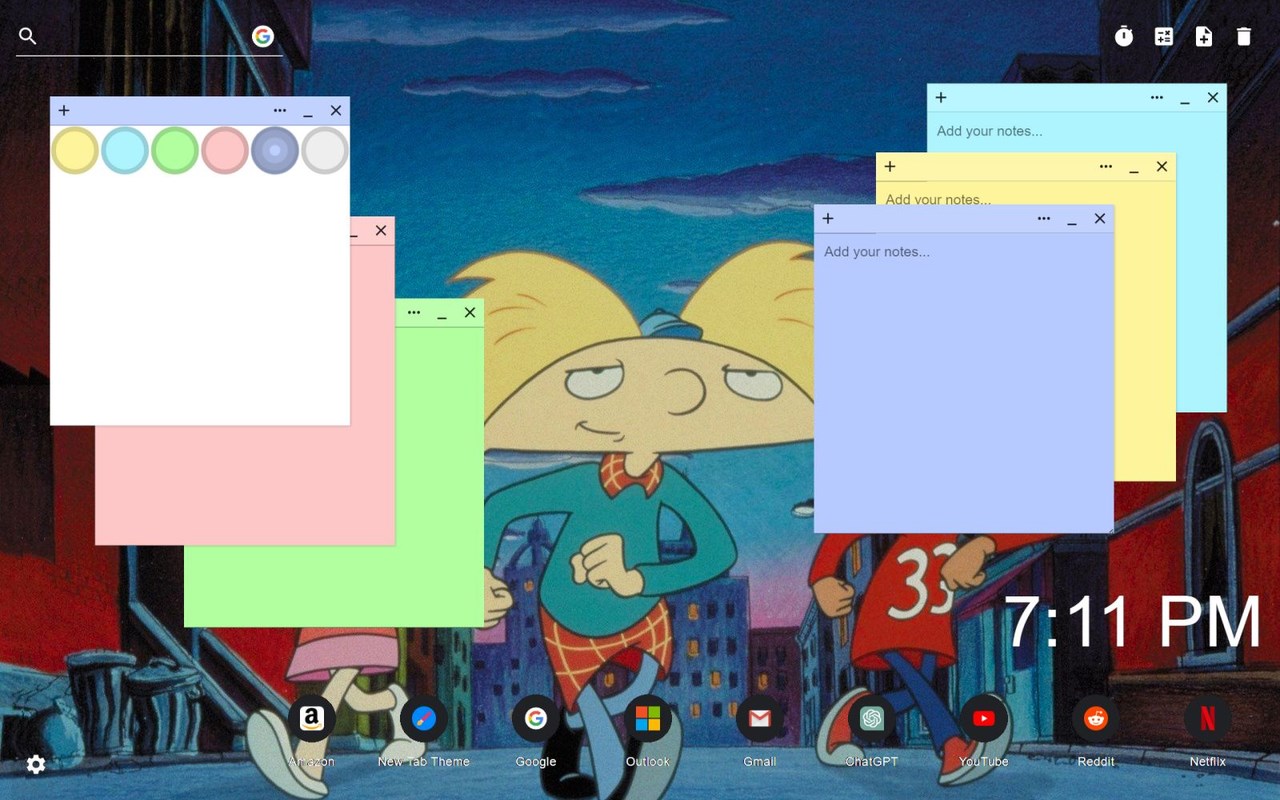Pick the light blue color swatch

pos(125,151)
